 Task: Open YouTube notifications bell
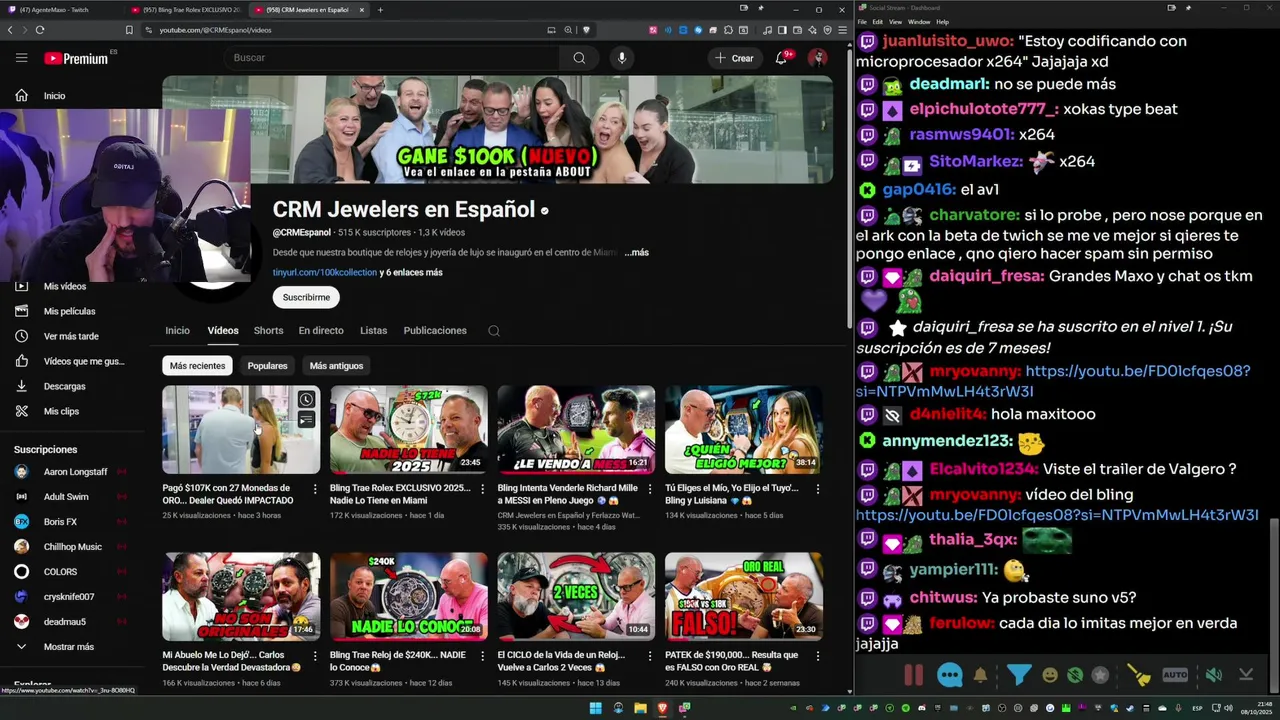coord(782,58)
